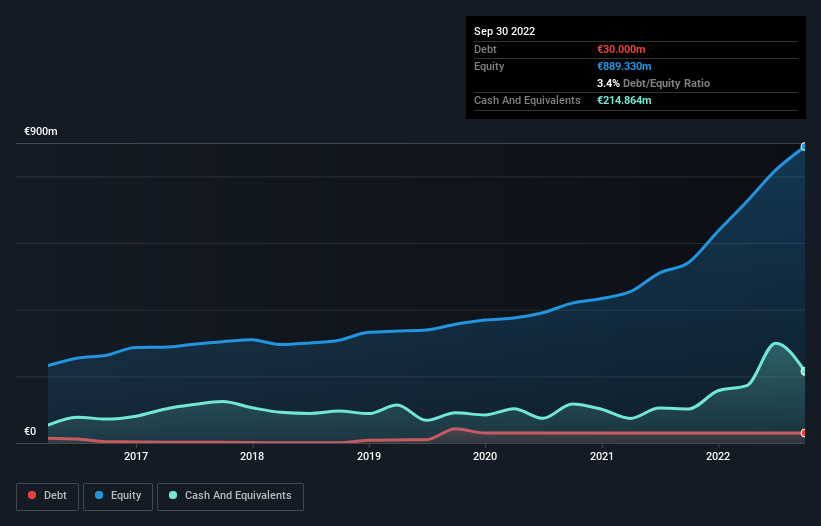Click the 2019 x-axis label
This screenshot has height=526, width=821.
tap(369, 457)
